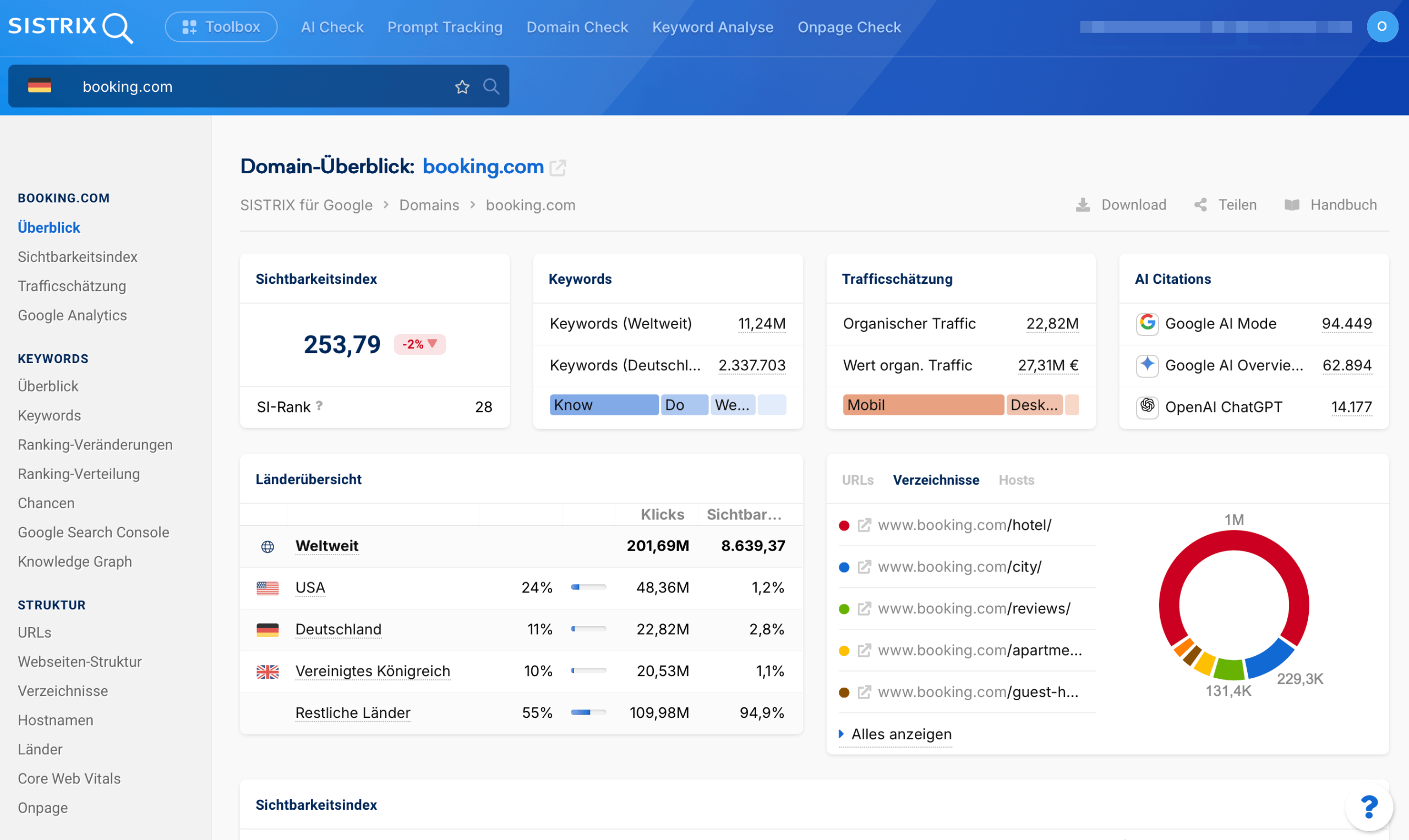Viewport: 1409px width, 840px height.
Task: Open Google Search Console sidebar link
Action: [94, 532]
